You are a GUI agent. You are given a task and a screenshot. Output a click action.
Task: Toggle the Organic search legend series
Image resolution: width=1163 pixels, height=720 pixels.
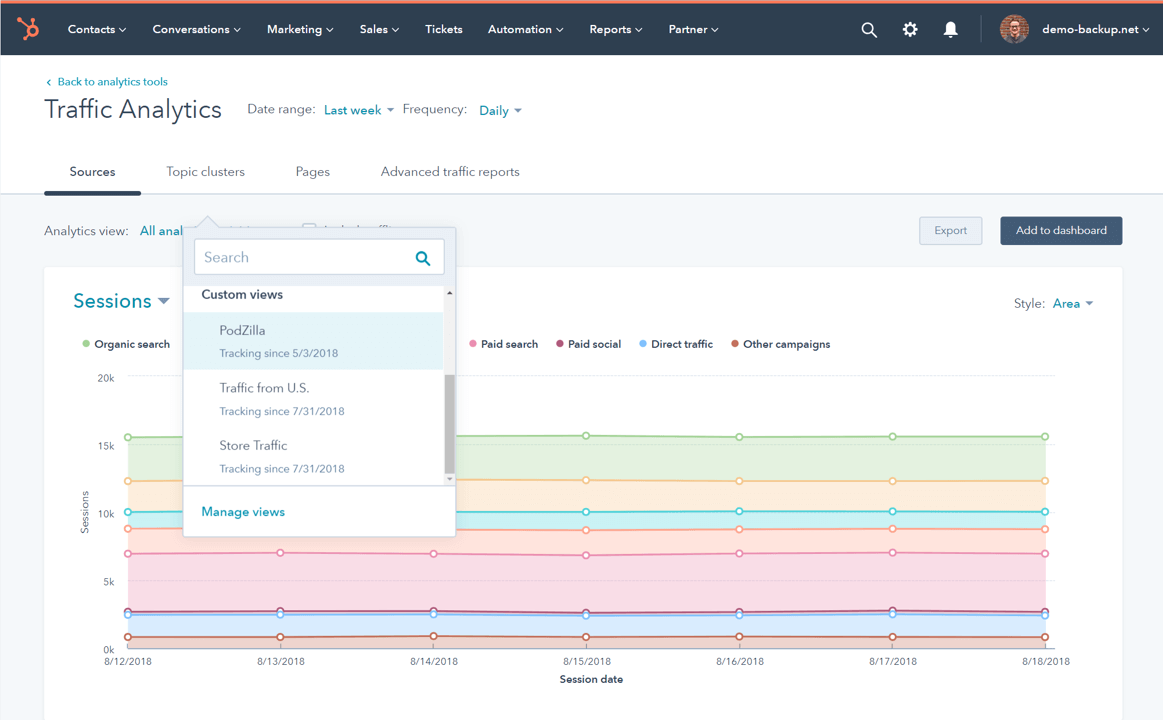tap(131, 344)
